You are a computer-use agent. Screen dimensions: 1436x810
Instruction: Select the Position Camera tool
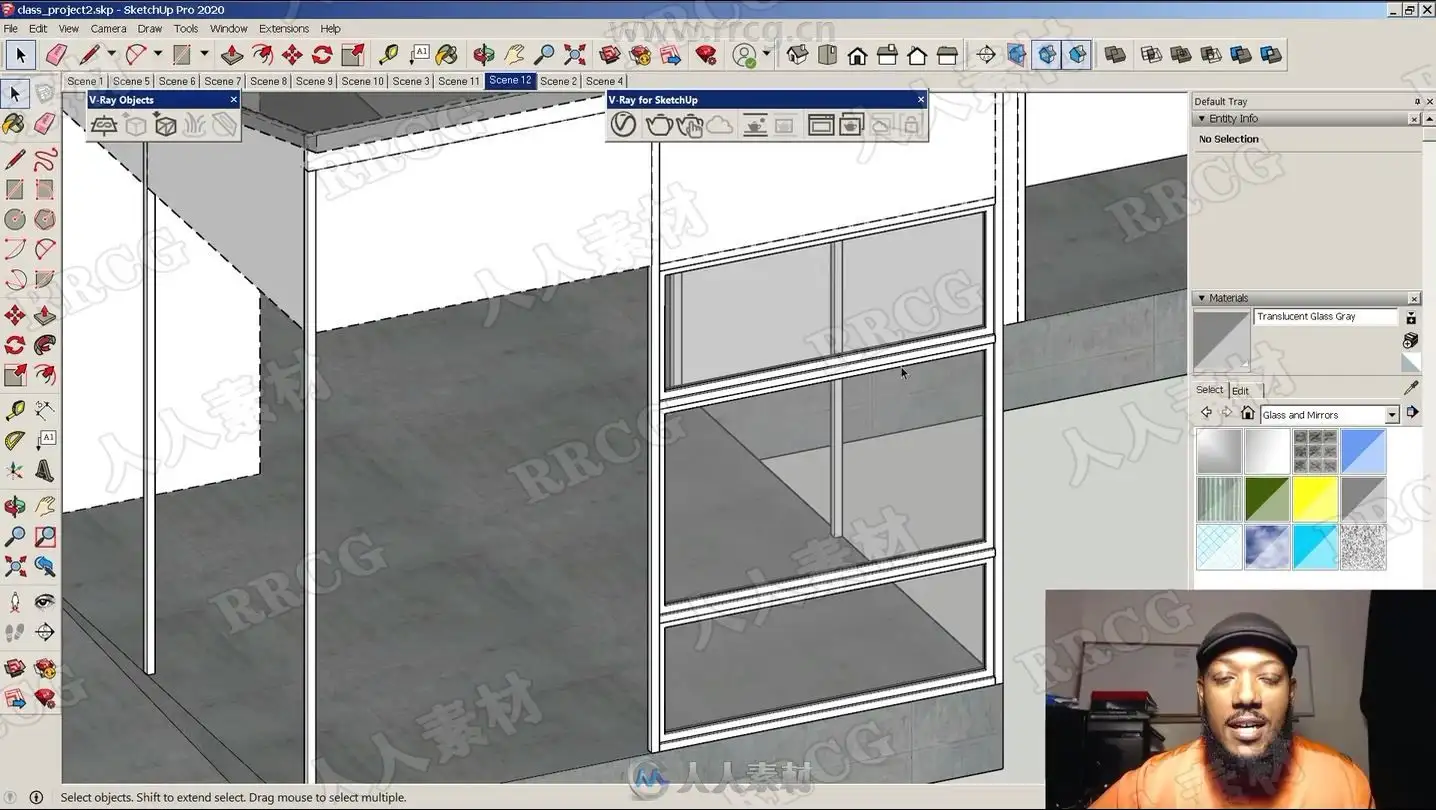pos(15,602)
